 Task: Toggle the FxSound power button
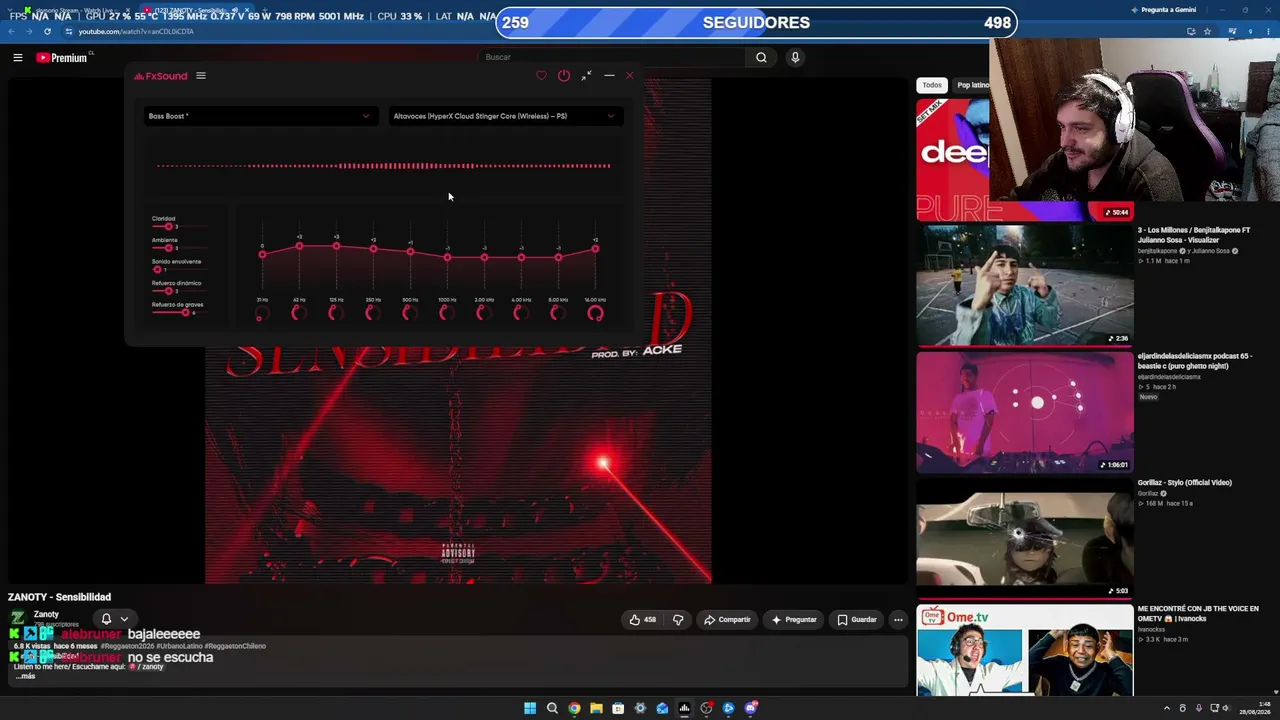[x=564, y=76]
